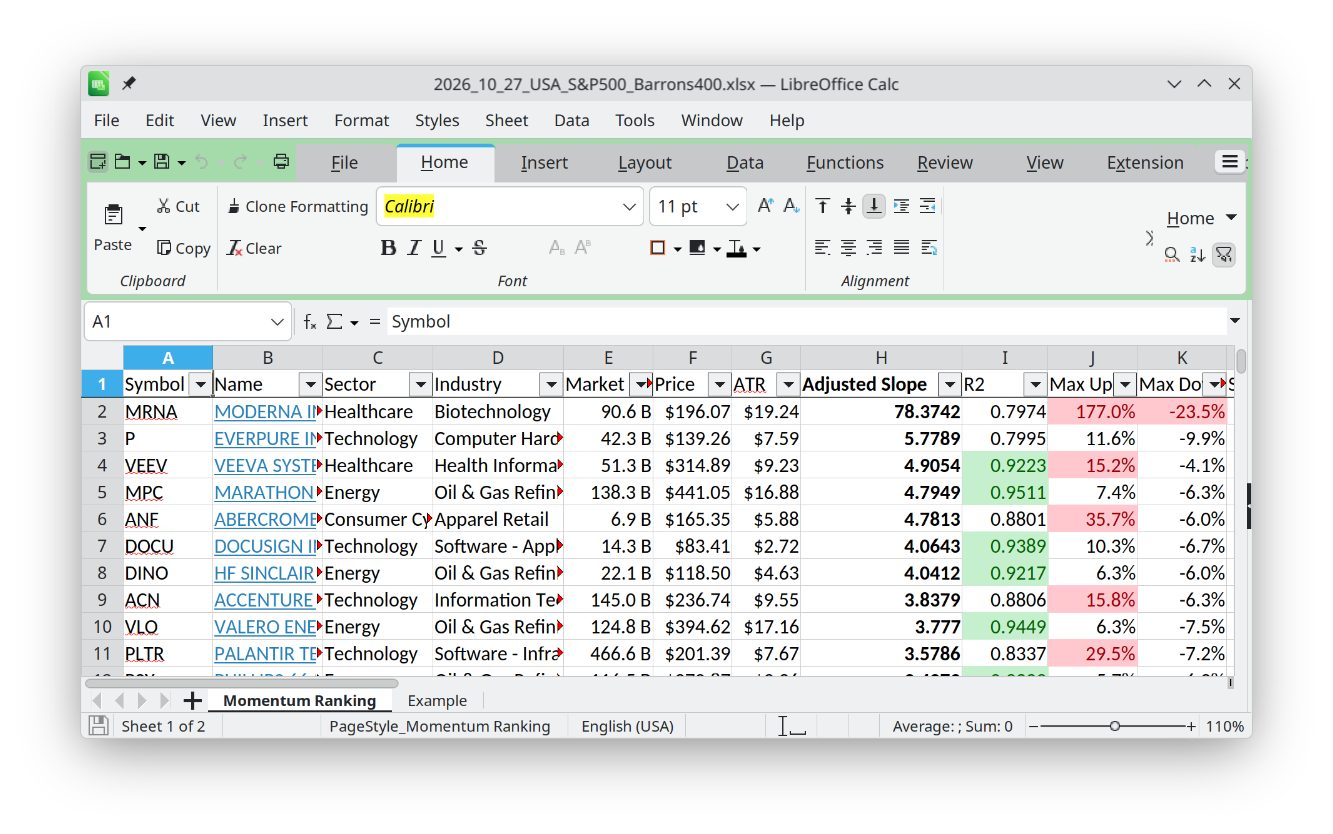Open the Adjusted Slope filter dropdown
The height and width of the screenshot is (834, 1333).
click(949, 384)
